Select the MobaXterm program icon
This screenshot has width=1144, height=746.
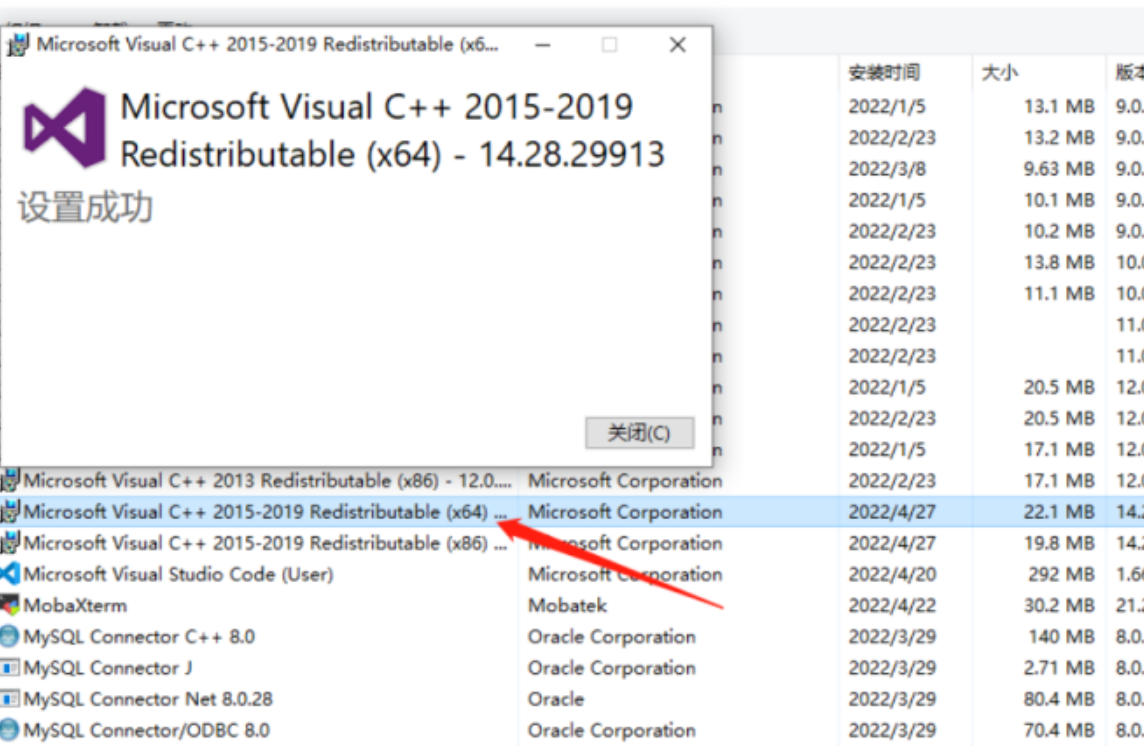coord(11,605)
